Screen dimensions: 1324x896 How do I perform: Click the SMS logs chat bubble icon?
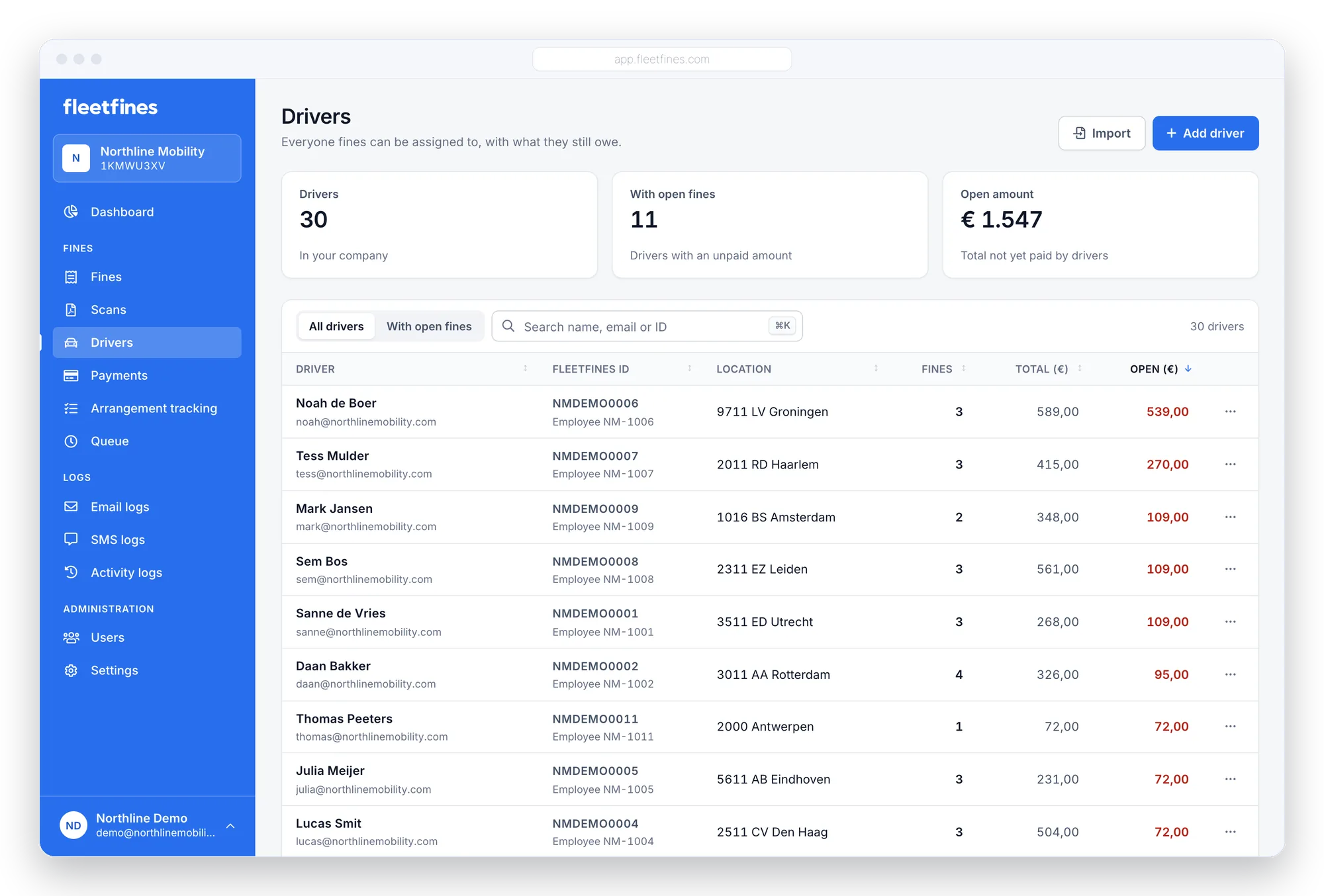click(71, 539)
